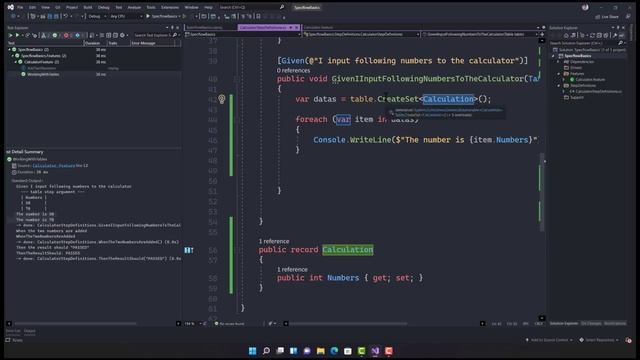
Task: Click the account profile avatar
Action: tap(585, 7)
